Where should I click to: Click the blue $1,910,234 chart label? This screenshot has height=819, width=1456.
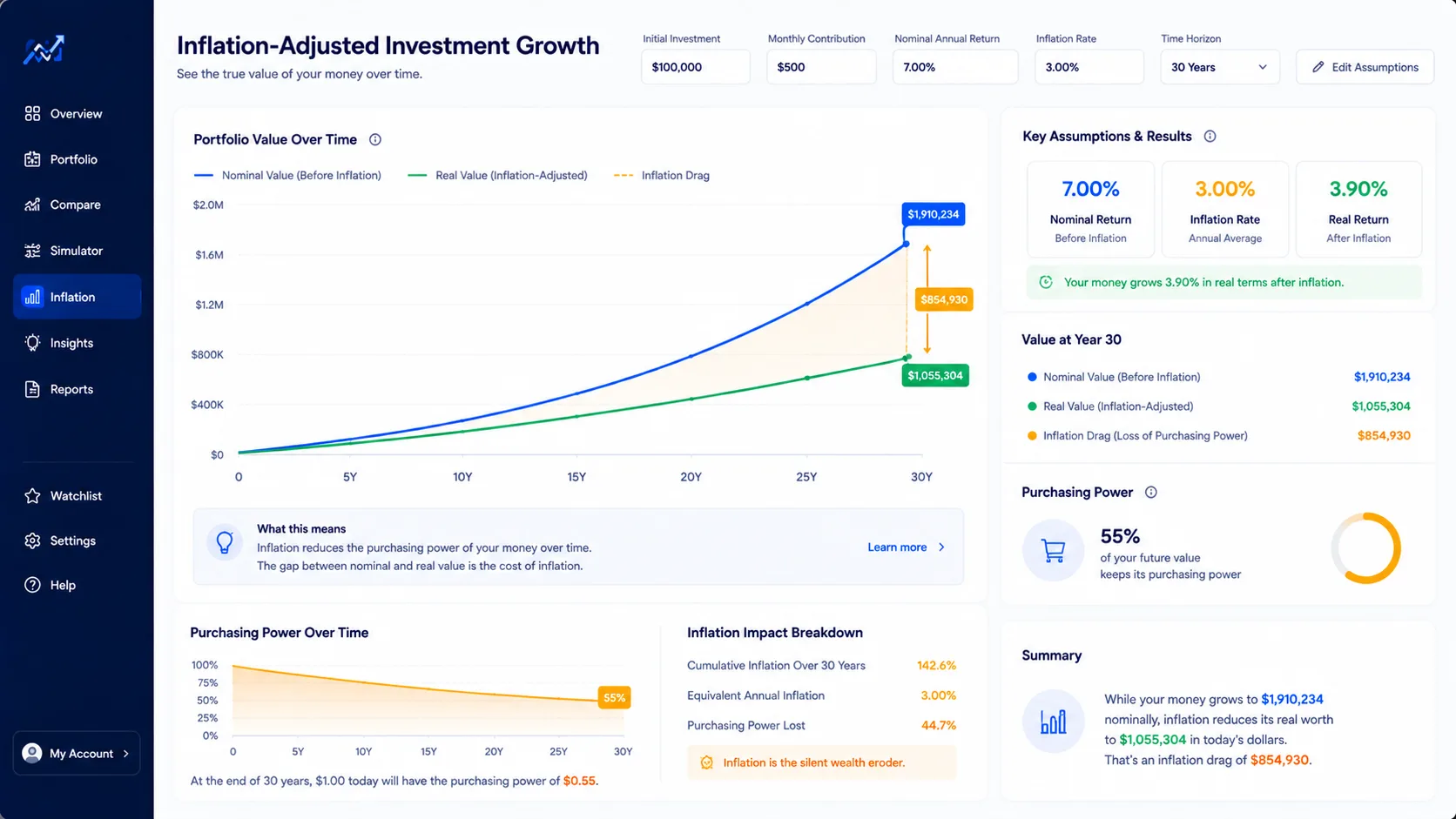coord(934,214)
